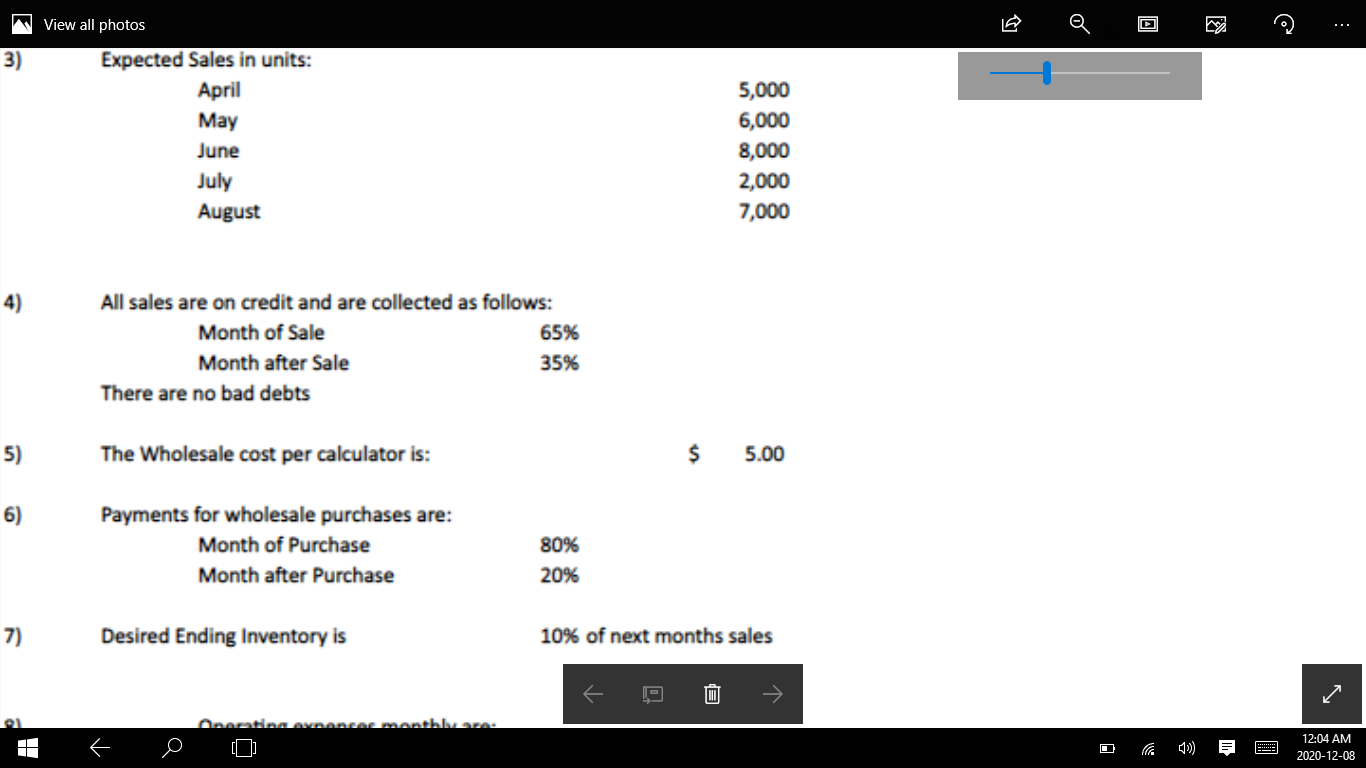
Task: Open the network flyout from the tray
Action: click(x=1147, y=747)
